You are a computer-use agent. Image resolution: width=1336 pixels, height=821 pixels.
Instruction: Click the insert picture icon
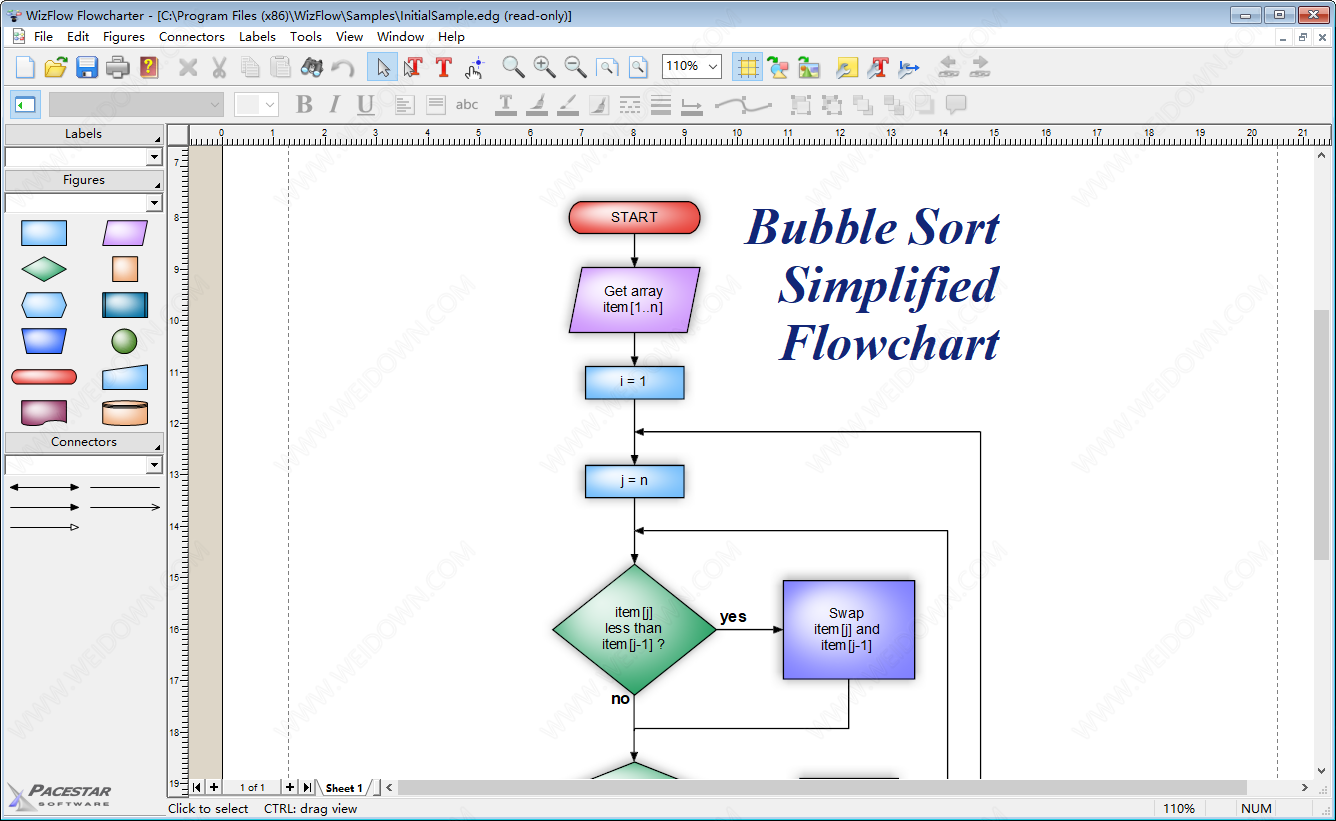(x=809, y=67)
